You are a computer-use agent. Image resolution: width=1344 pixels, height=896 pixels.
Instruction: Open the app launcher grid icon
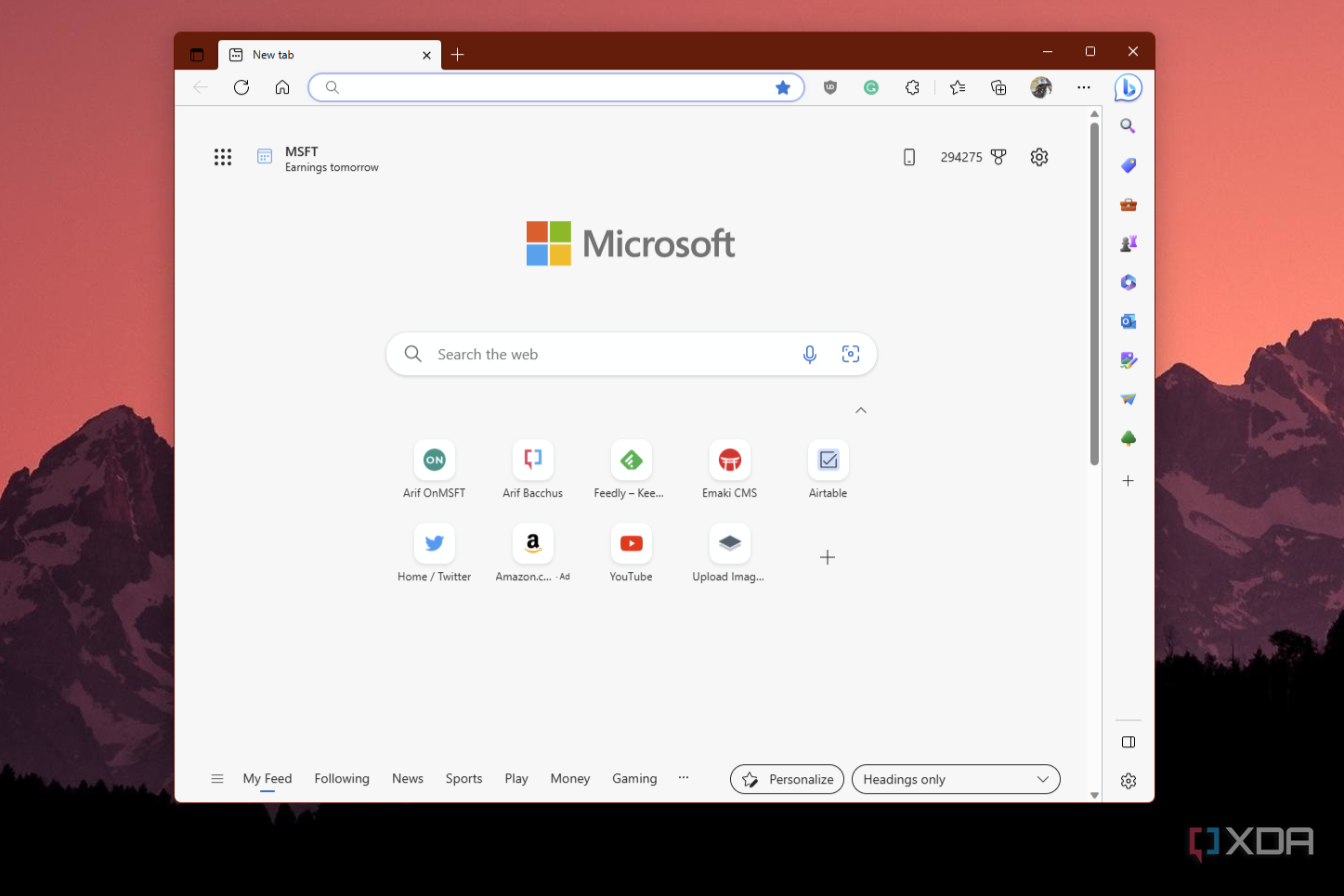click(x=223, y=157)
